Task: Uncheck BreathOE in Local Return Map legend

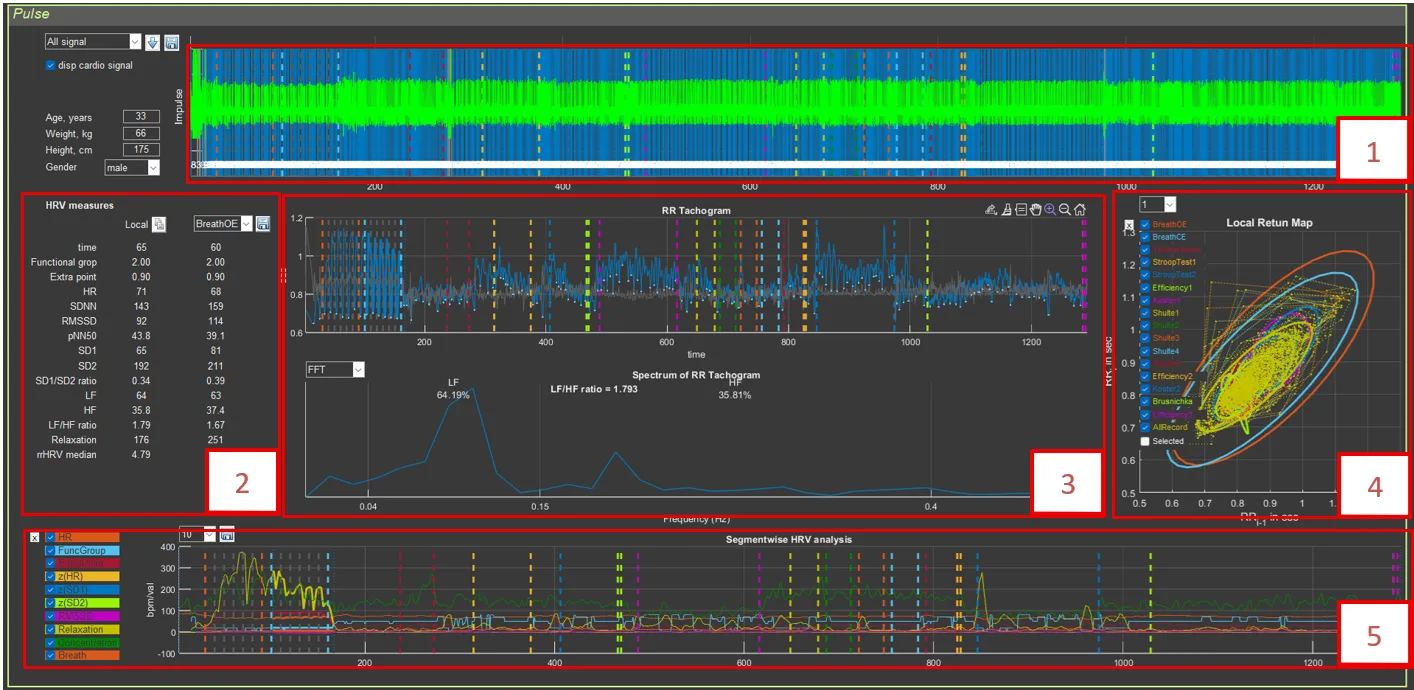Action: pyautogui.click(x=1145, y=225)
